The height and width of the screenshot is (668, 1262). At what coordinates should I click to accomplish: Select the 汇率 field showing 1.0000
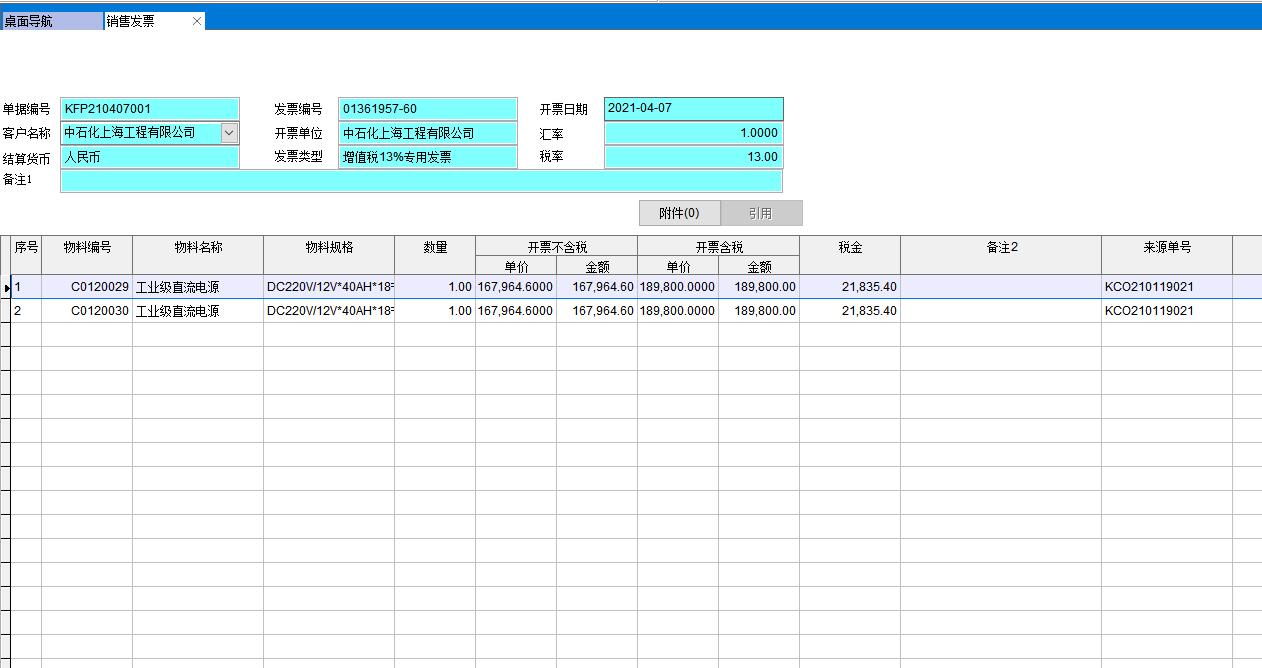point(693,133)
